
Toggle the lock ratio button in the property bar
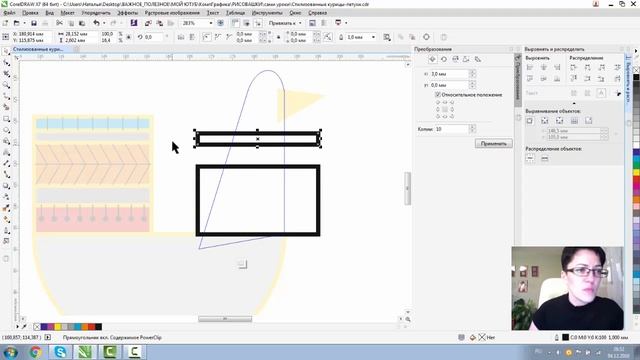click(x=129, y=37)
